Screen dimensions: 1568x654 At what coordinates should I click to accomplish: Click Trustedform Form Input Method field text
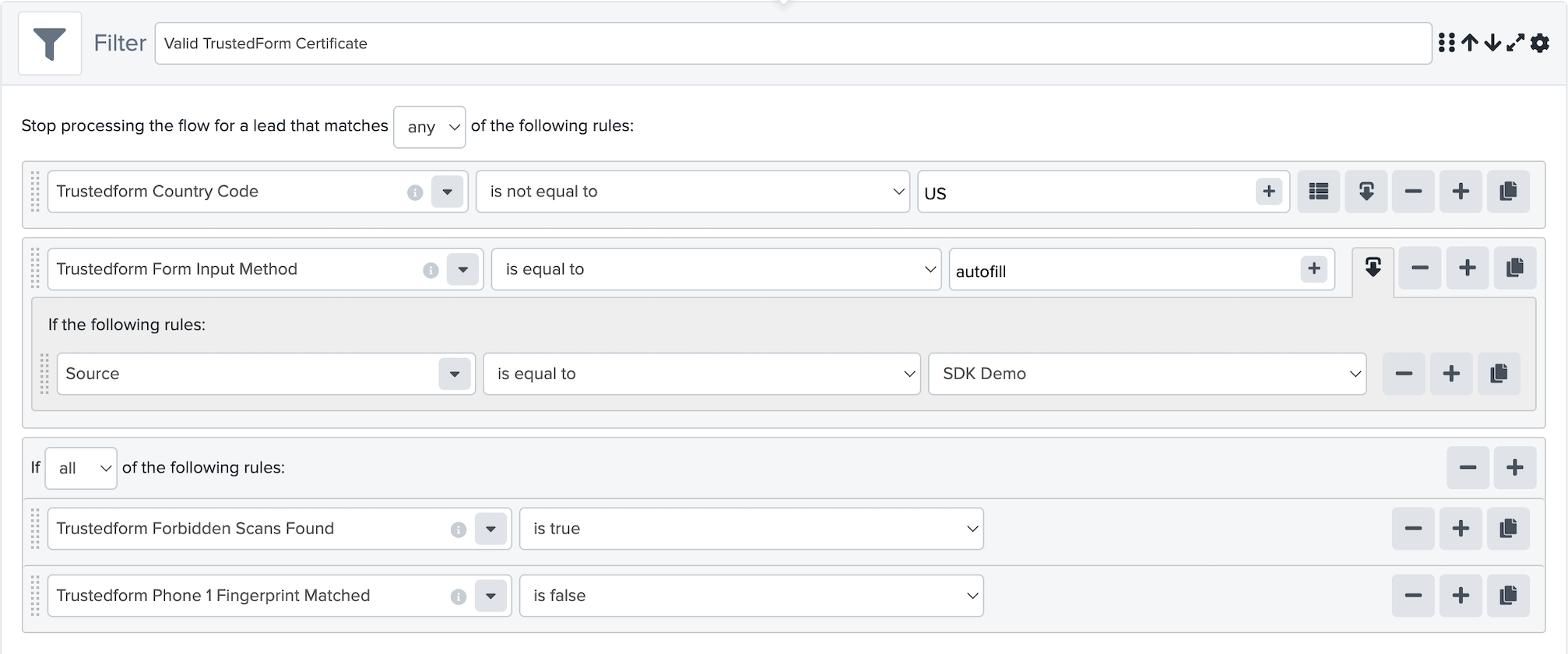coord(177,269)
